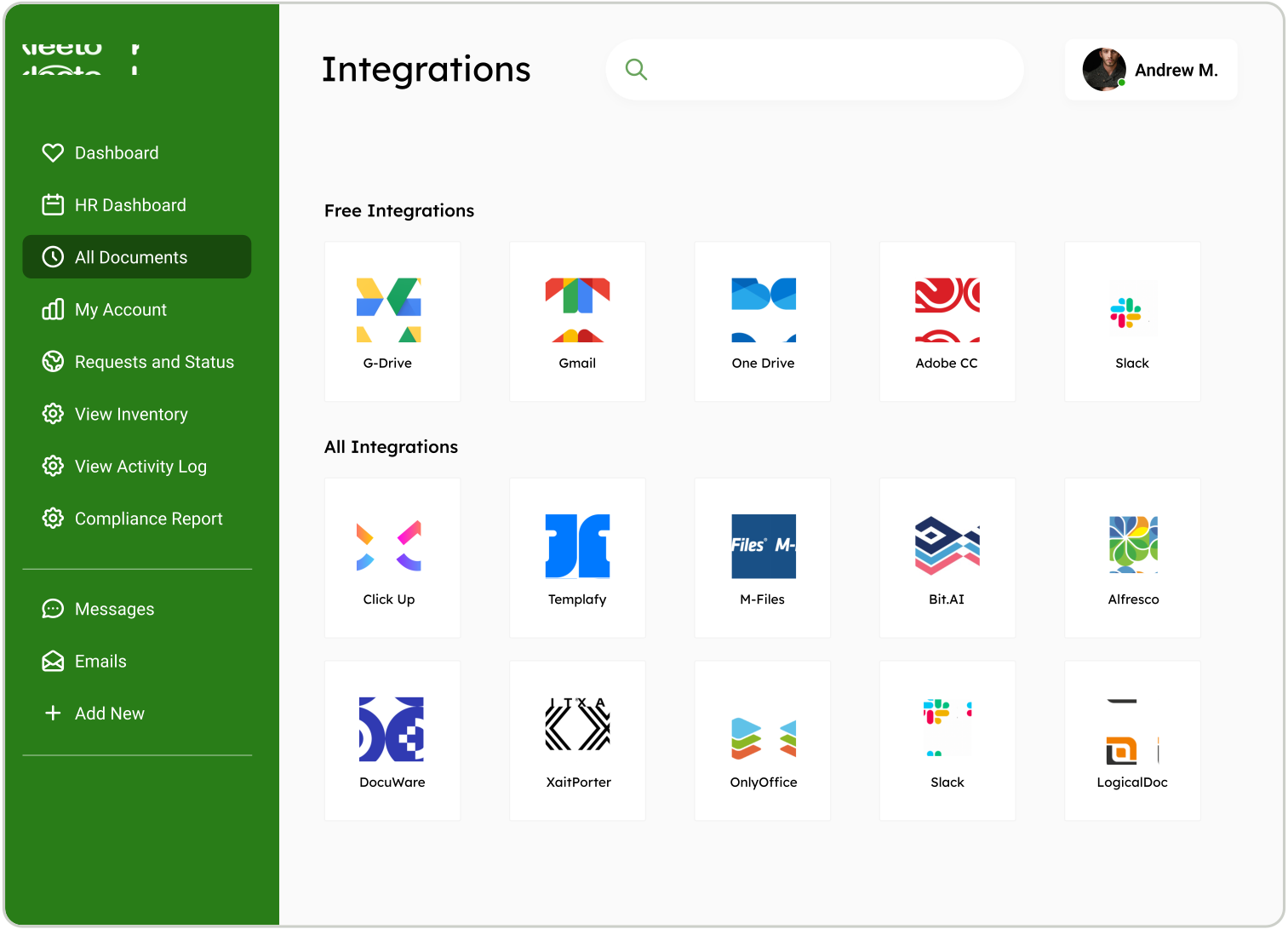Click the plus icon for Add New
Screen dimensions: 1288x929
click(53, 714)
